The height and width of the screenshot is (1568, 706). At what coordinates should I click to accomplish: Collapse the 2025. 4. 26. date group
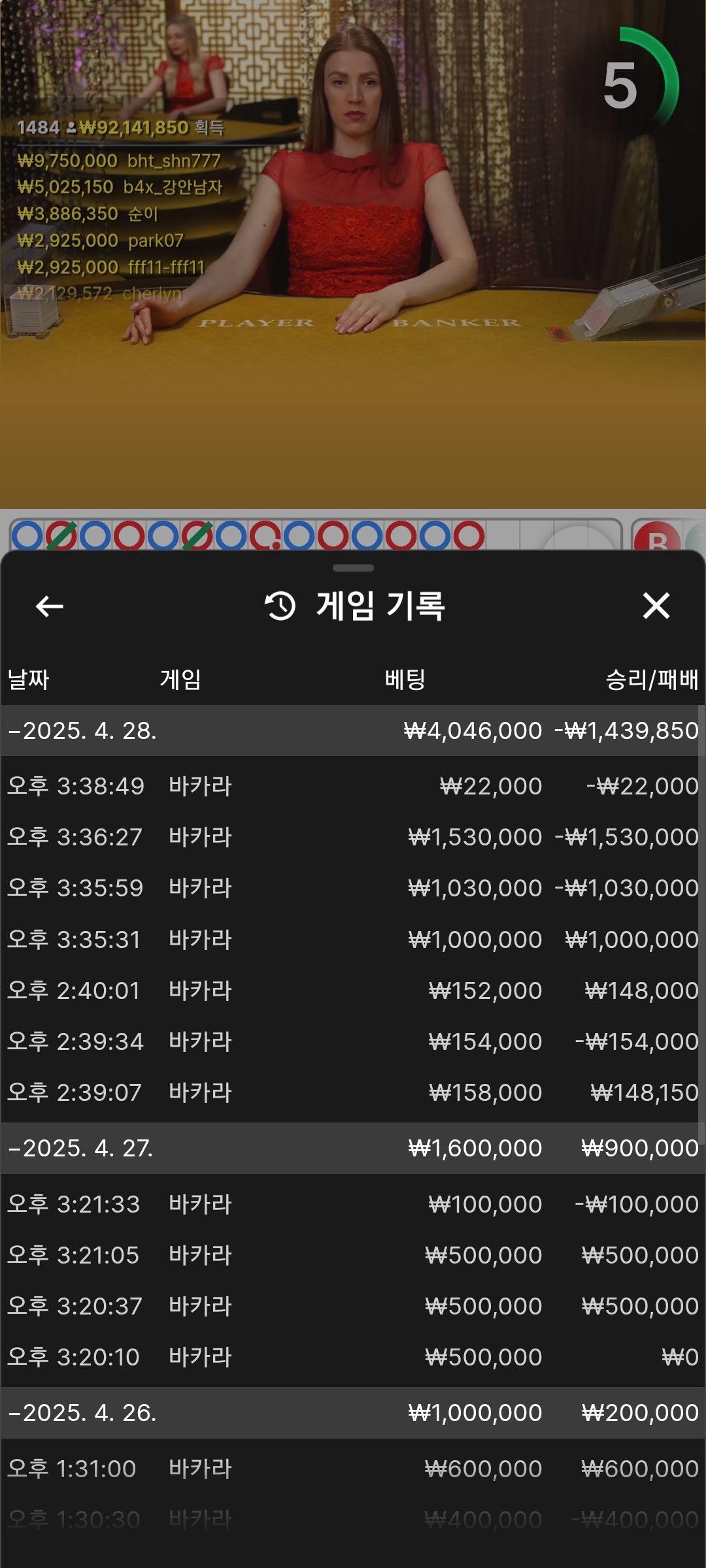(353, 1413)
